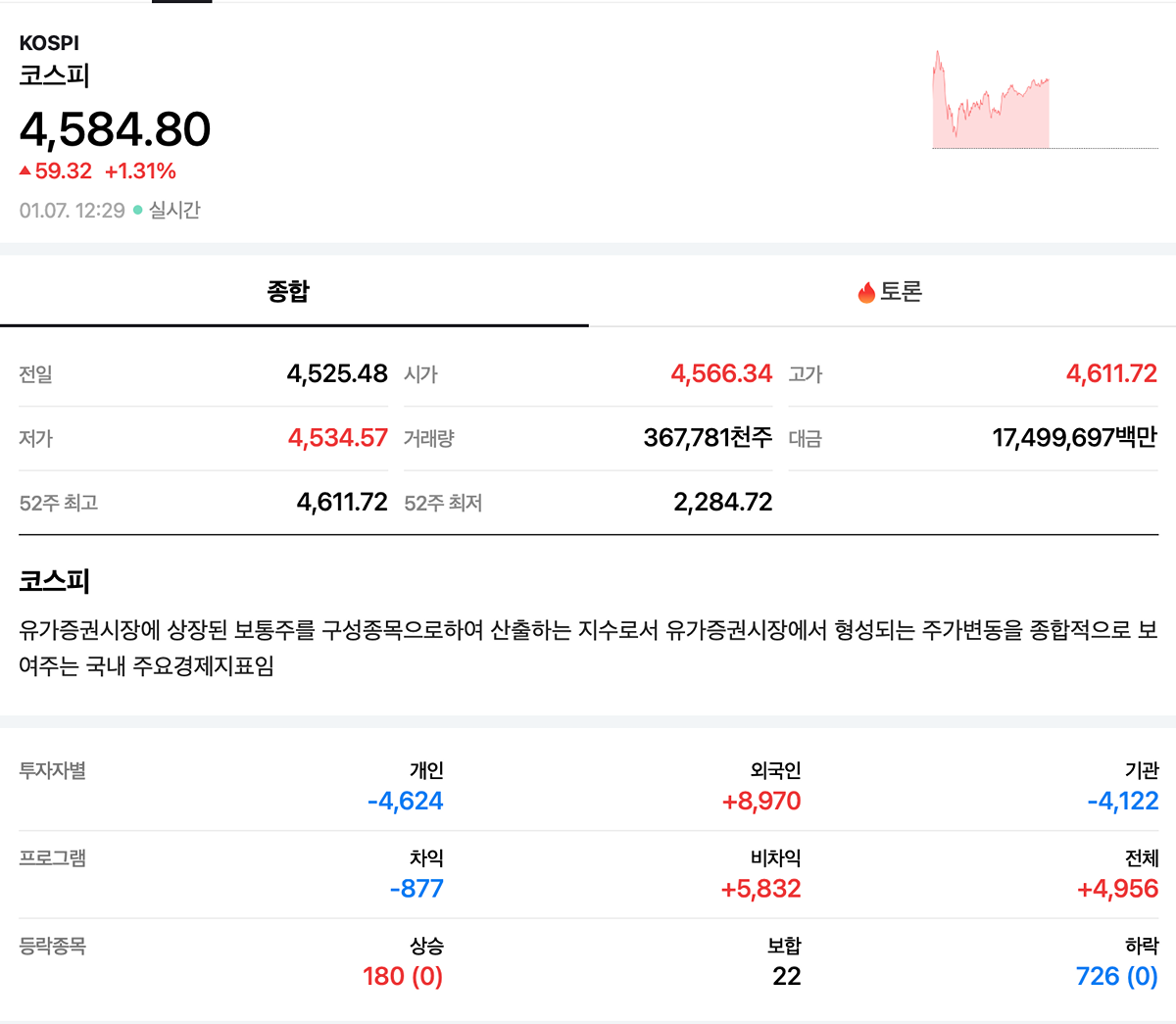Select the 거래량 figure 367,781천주

(x=707, y=438)
